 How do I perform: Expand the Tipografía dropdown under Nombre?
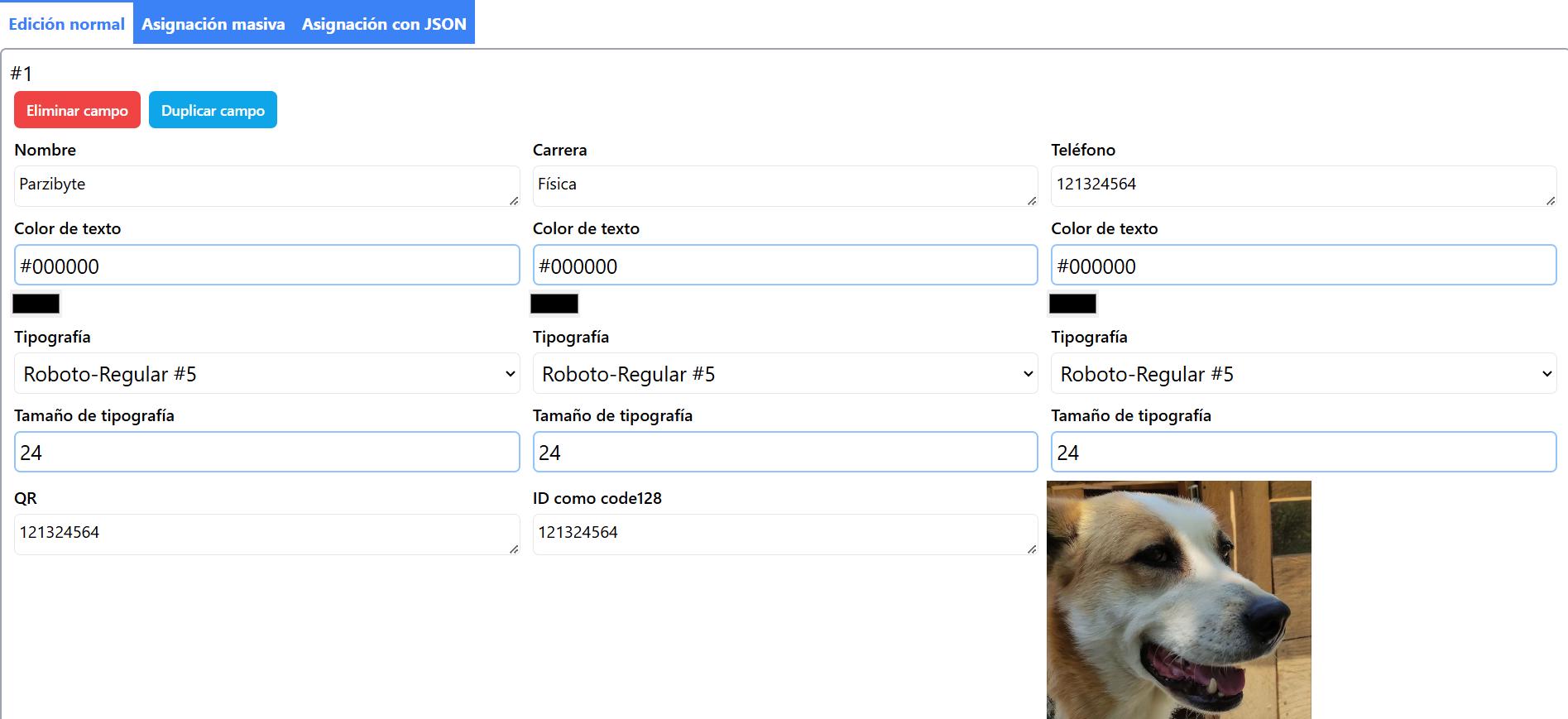tap(266, 374)
